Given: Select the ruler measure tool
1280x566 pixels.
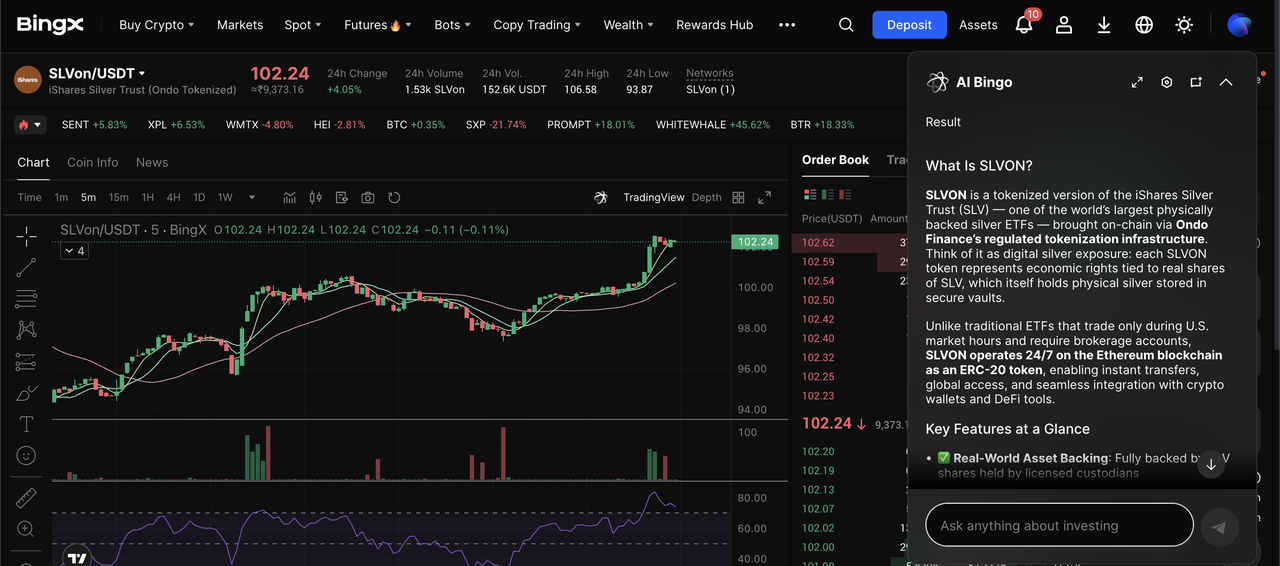Looking at the screenshot, I should click(27, 498).
